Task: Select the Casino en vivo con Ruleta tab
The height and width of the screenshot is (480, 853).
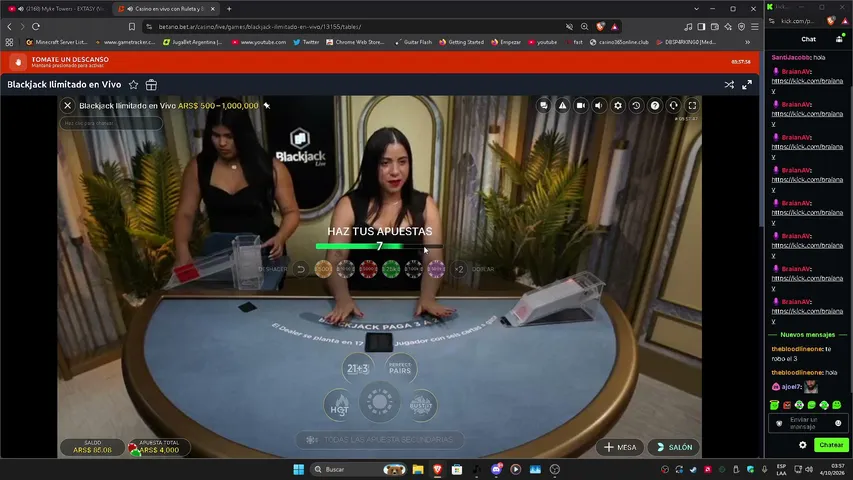Action: [165, 9]
